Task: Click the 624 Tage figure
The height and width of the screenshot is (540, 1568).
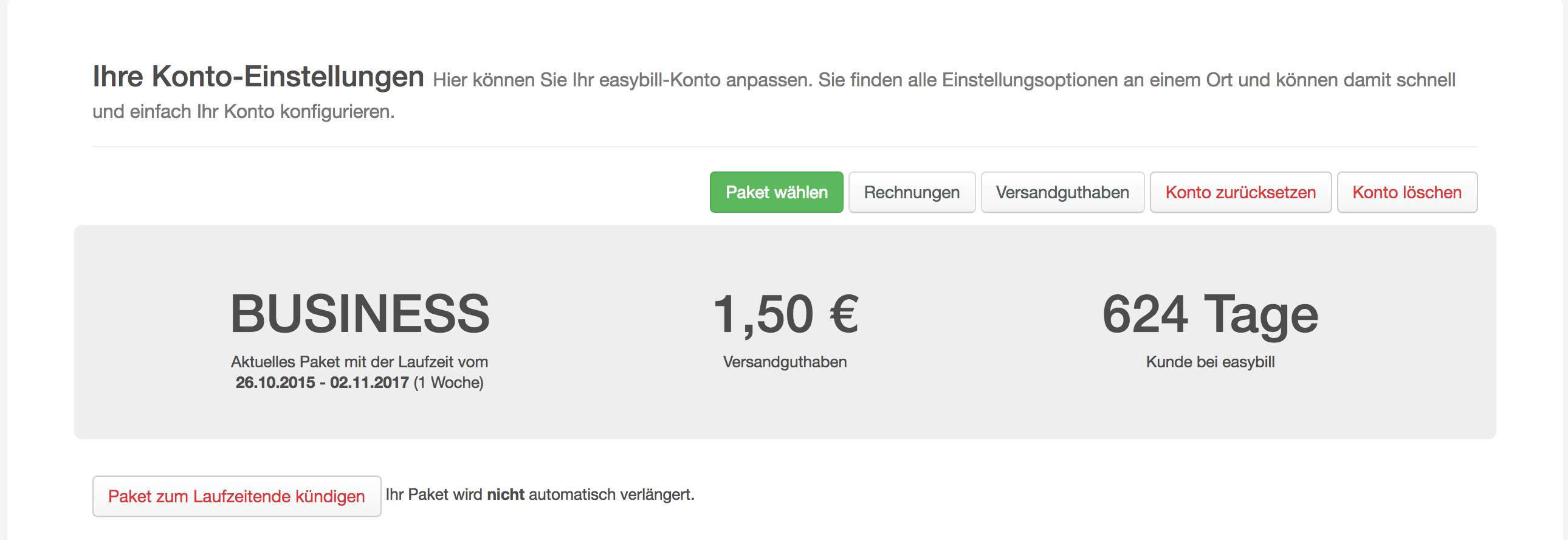Action: pyautogui.click(x=1209, y=314)
